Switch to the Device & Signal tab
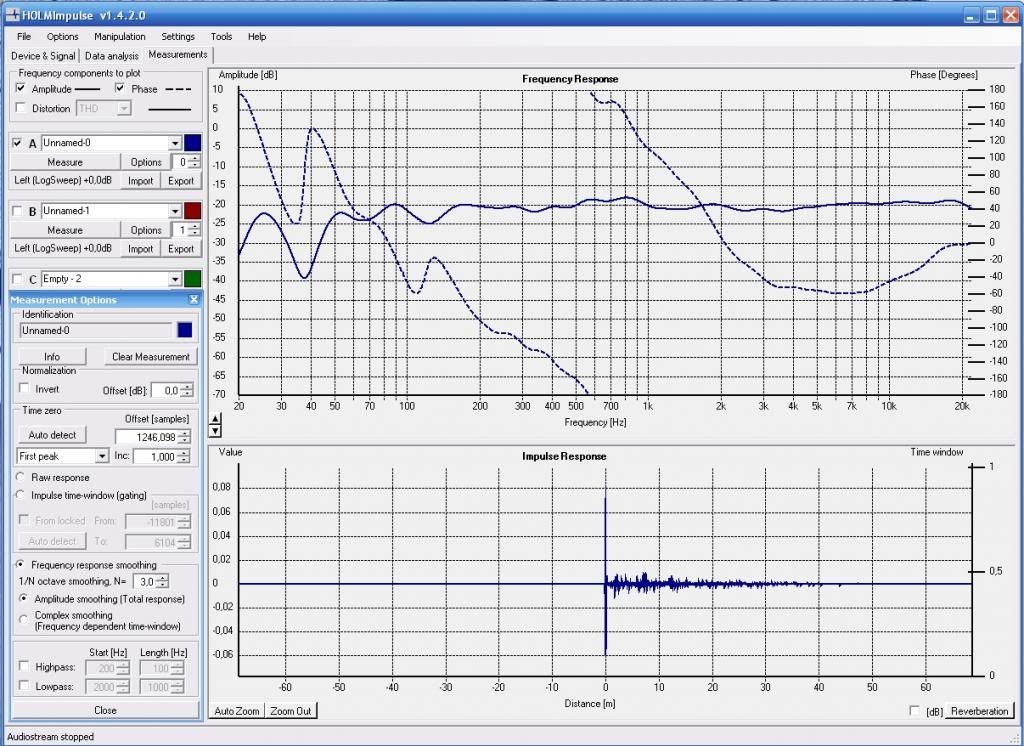The height and width of the screenshot is (746, 1024). [43, 56]
